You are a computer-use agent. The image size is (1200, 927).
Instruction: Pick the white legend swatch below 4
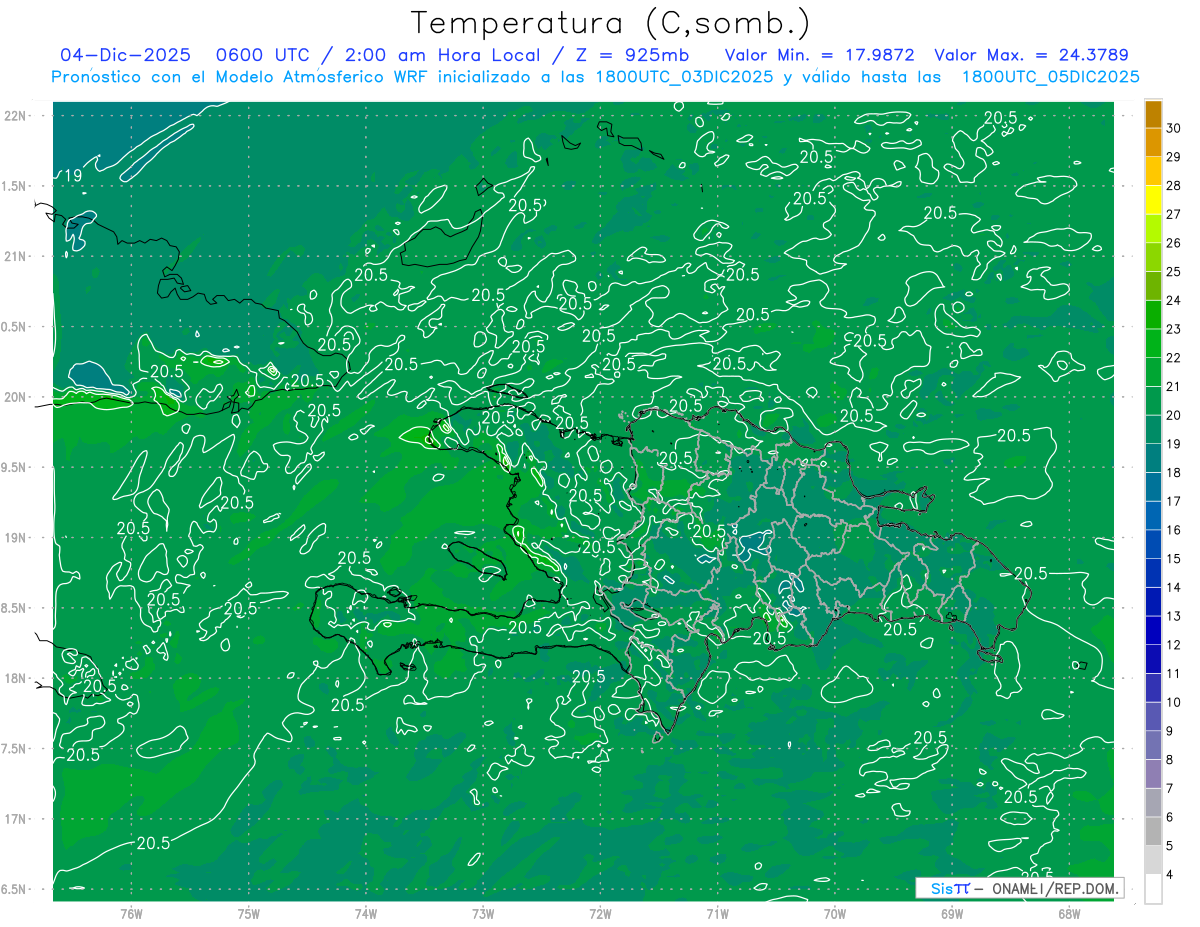point(1153,889)
